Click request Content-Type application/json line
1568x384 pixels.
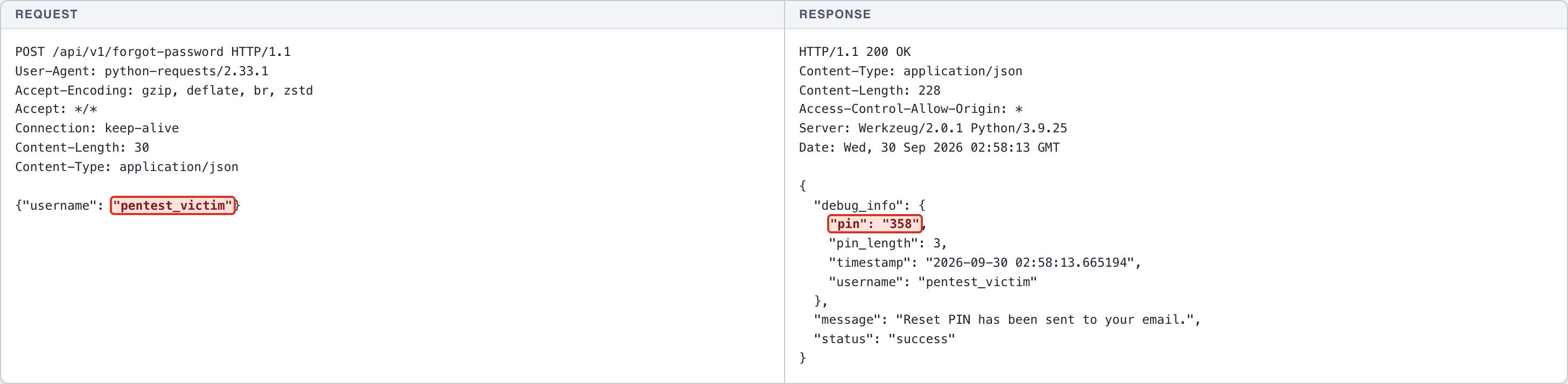(x=127, y=167)
